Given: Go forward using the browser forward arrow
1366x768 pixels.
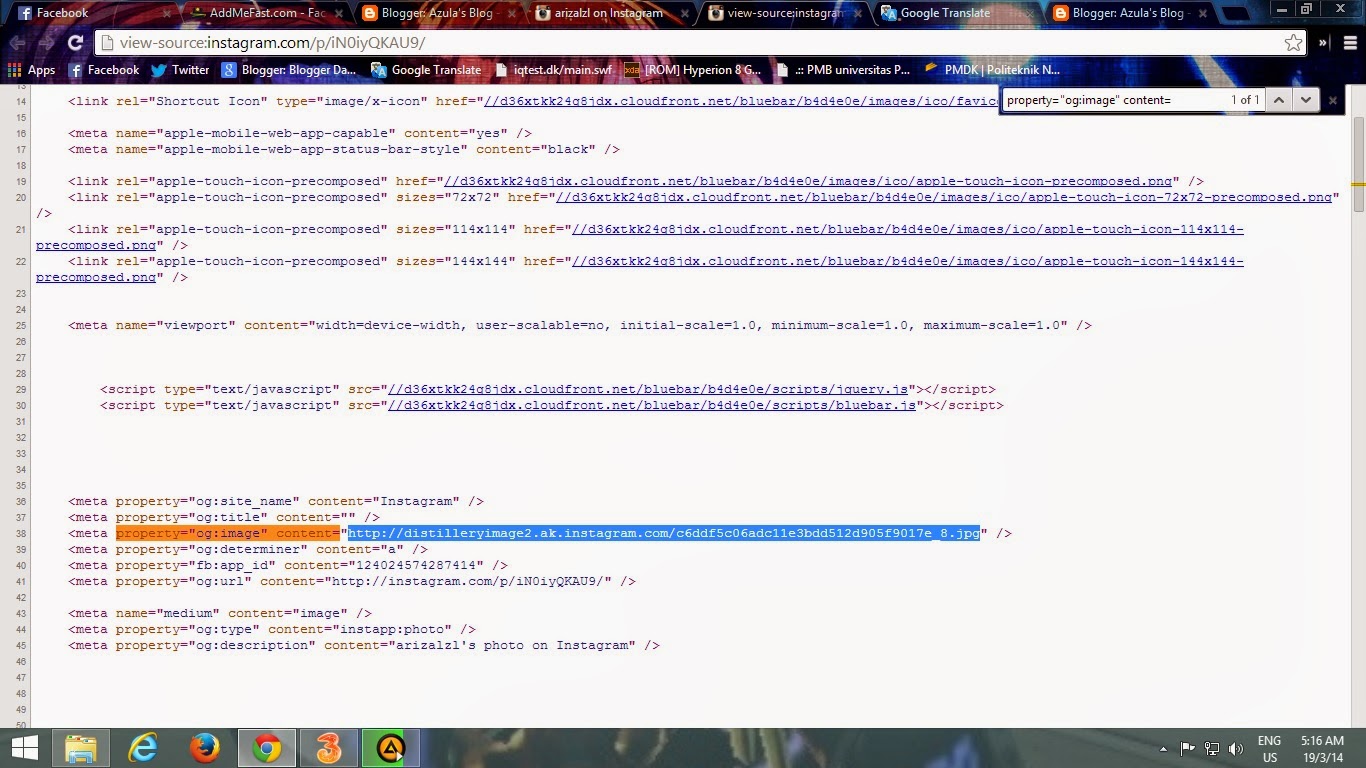Looking at the screenshot, I should point(46,43).
